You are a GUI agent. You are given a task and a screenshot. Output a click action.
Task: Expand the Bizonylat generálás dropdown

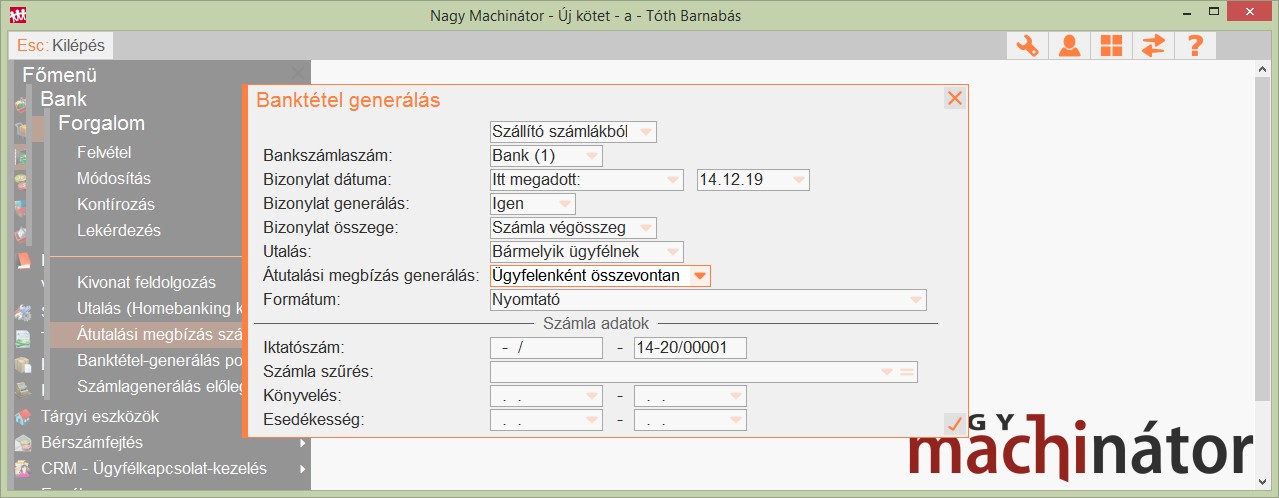pyautogui.click(x=564, y=204)
